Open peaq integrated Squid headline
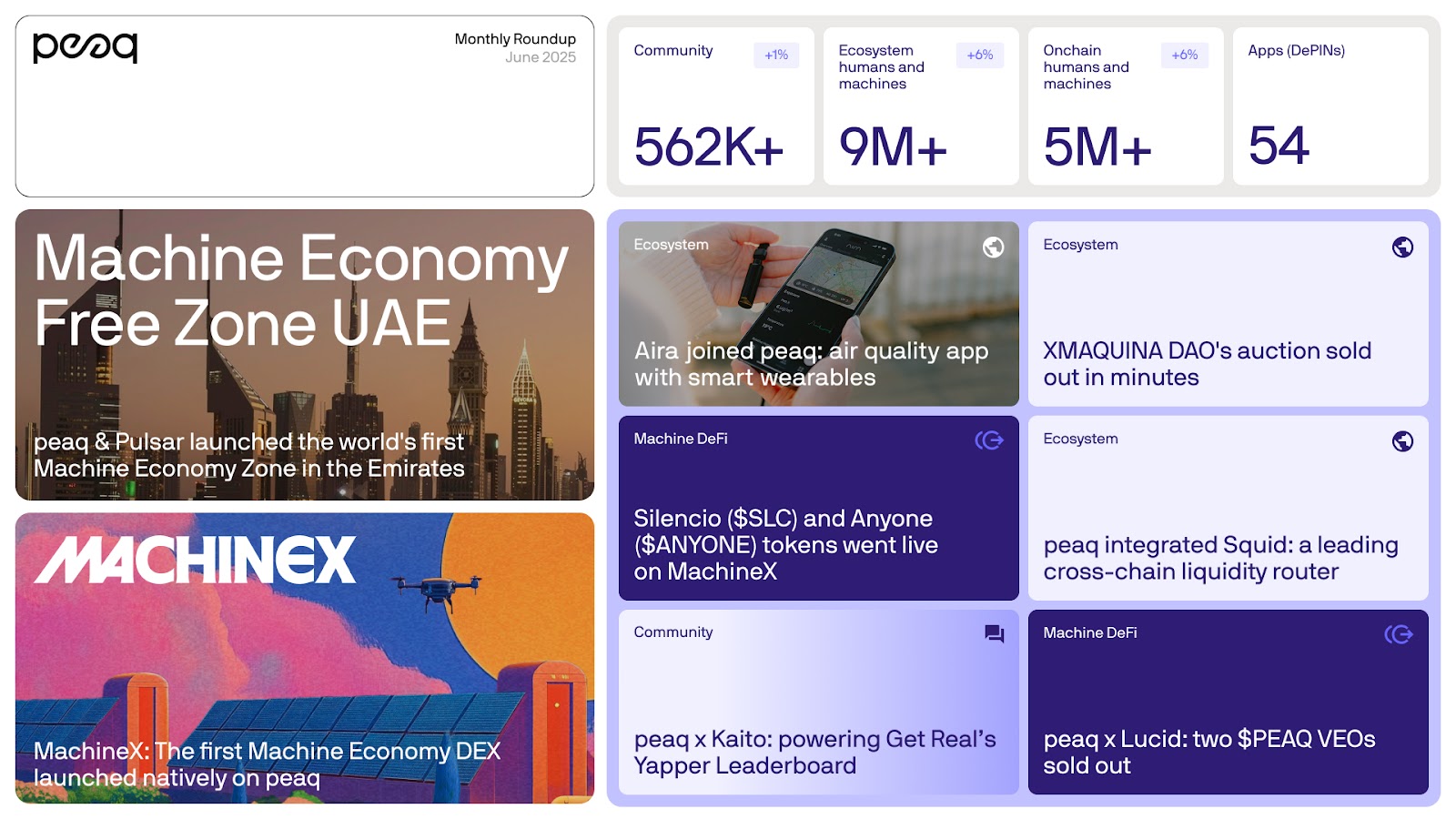Image resolution: width=1456 pixels, height=819 pixels. pos(1220,558)
